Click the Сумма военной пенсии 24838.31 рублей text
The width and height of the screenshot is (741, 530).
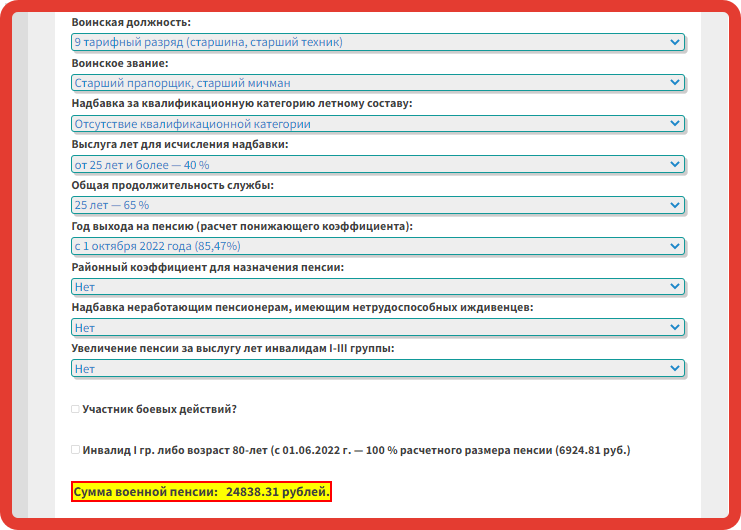point(201,492)
